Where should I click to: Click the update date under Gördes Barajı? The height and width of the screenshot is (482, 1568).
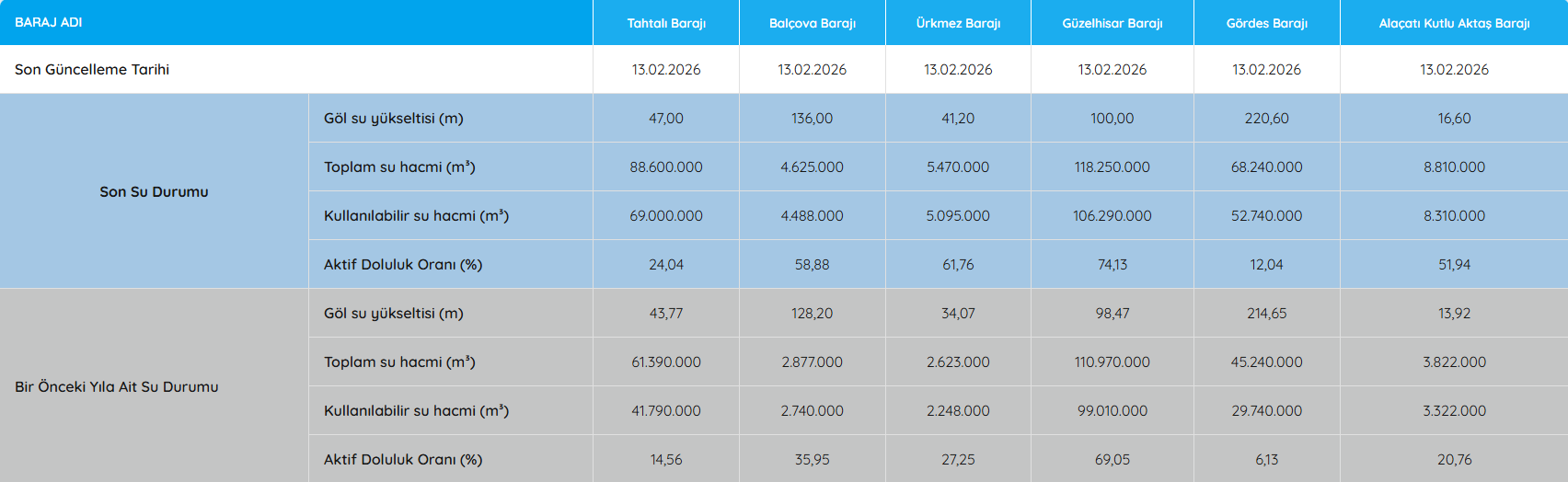(x=1266, y=70)
